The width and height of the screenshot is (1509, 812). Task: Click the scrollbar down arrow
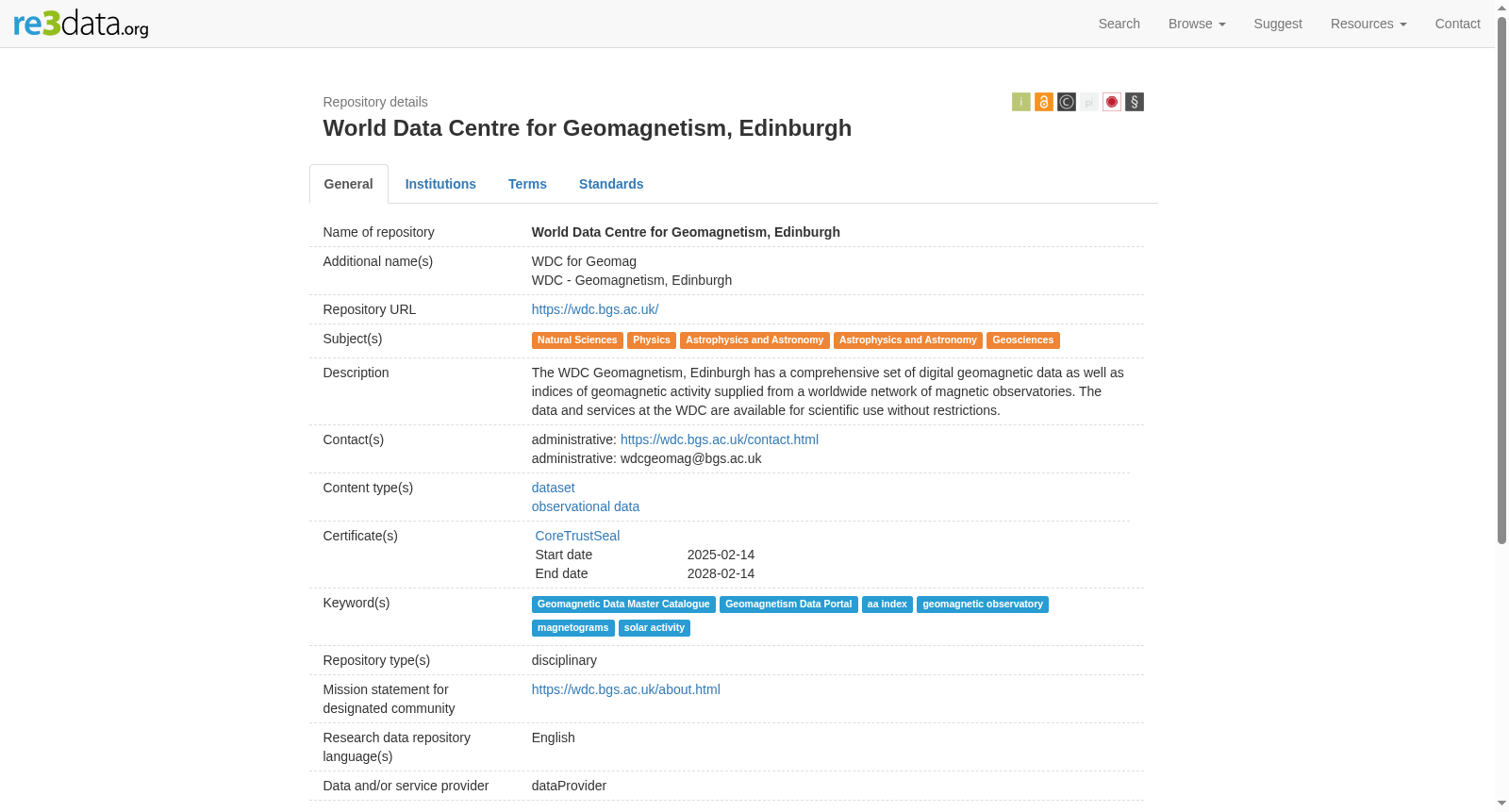1501,804
